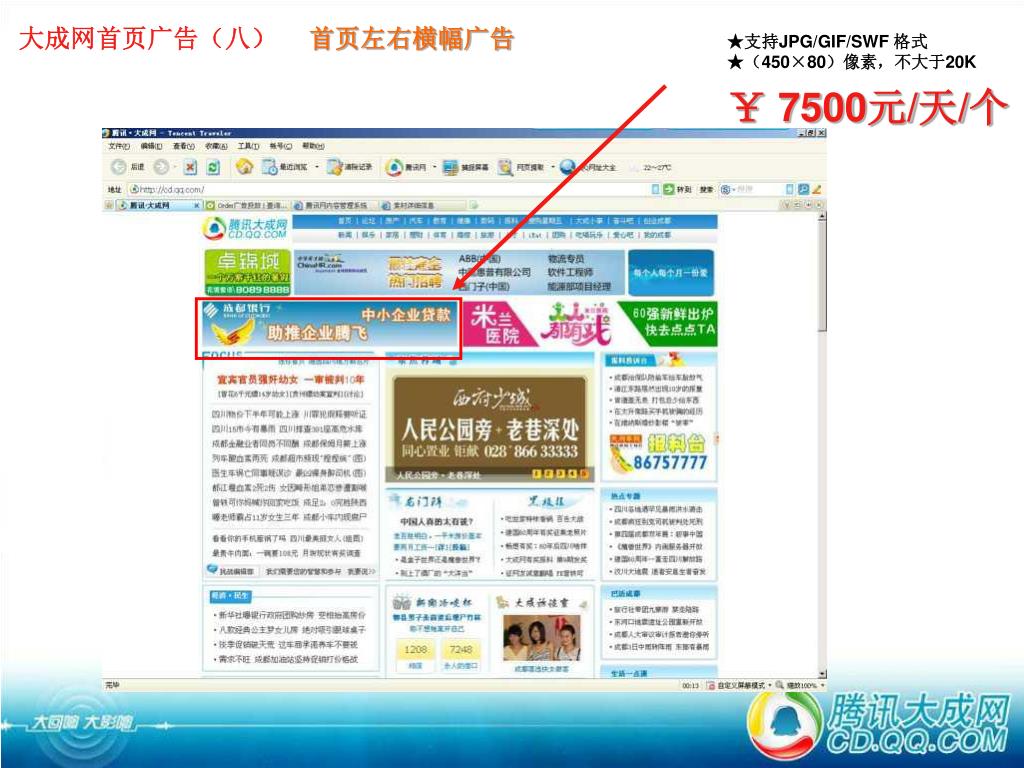Click the 物流专员 job link
Screen dimensions: 1024x768
pyautogui.click(x=566, y=259)
